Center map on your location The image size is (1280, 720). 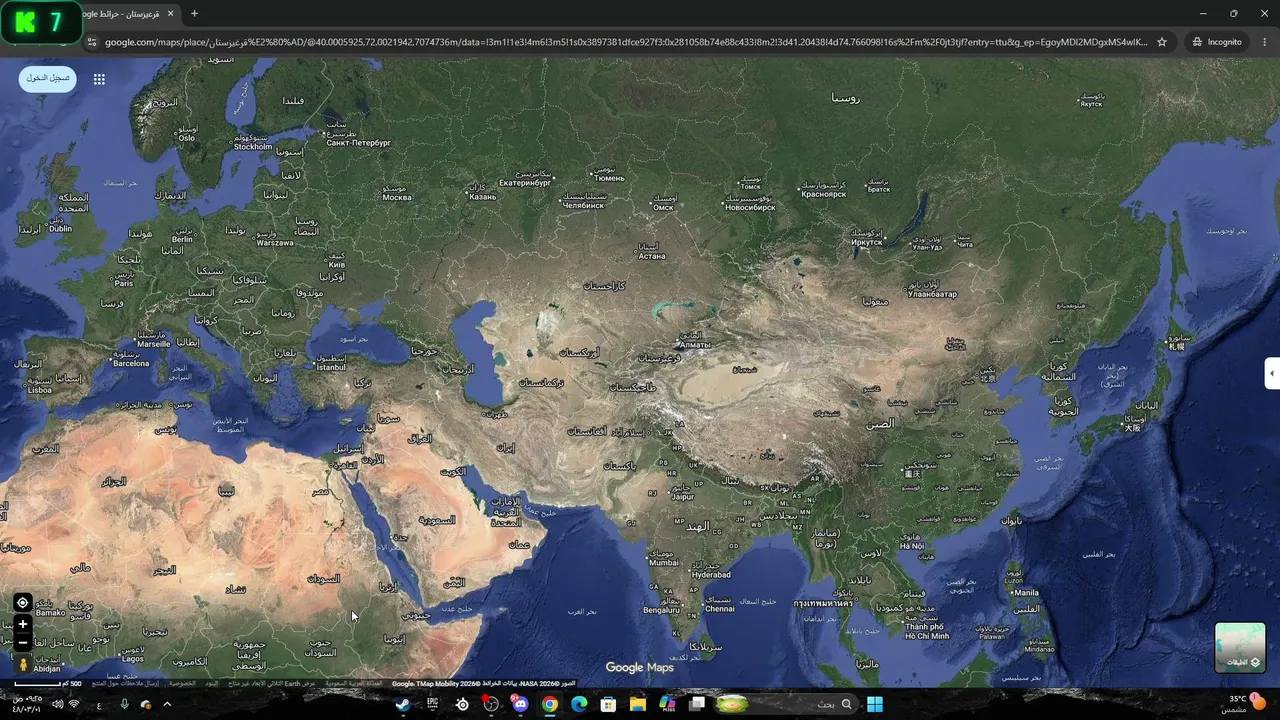tap(22, 603)
